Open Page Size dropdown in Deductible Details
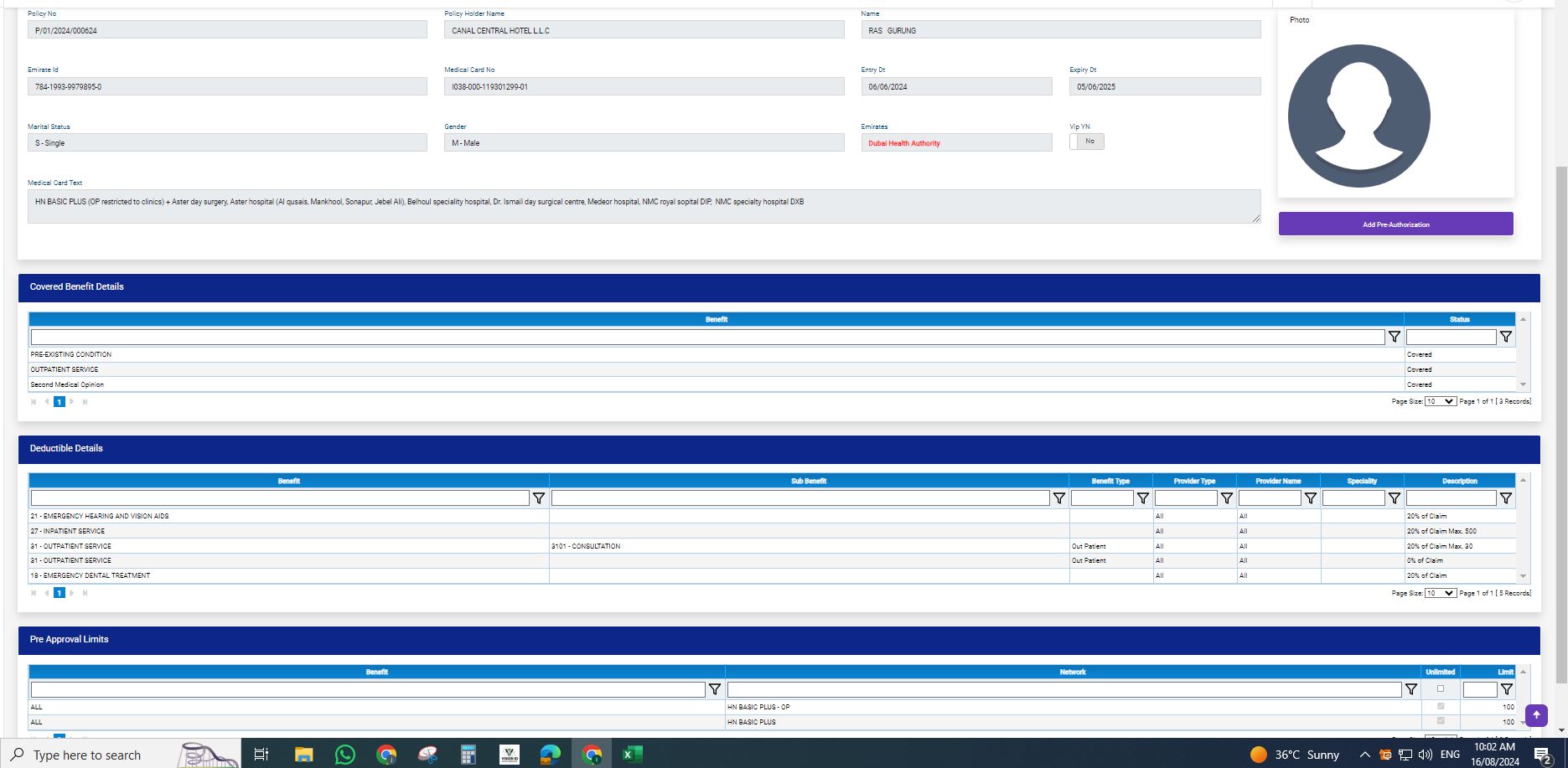1568x768 pixels. click(1440, 593)
